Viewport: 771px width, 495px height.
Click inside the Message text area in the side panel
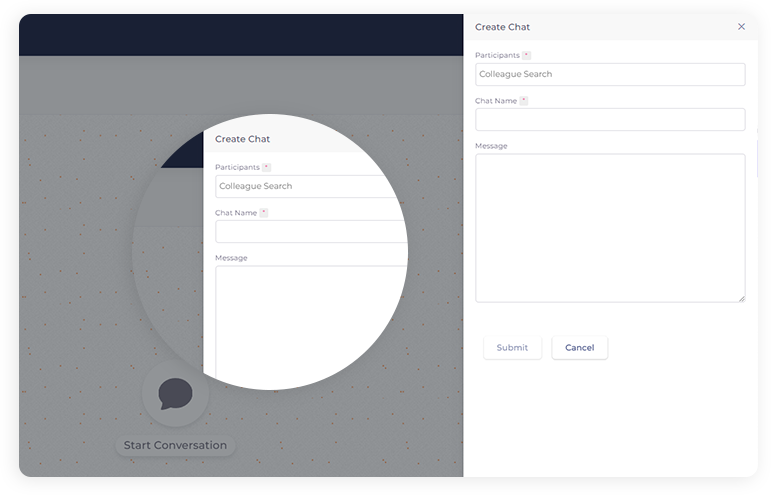pyautogui.click(x=610, y=227)
